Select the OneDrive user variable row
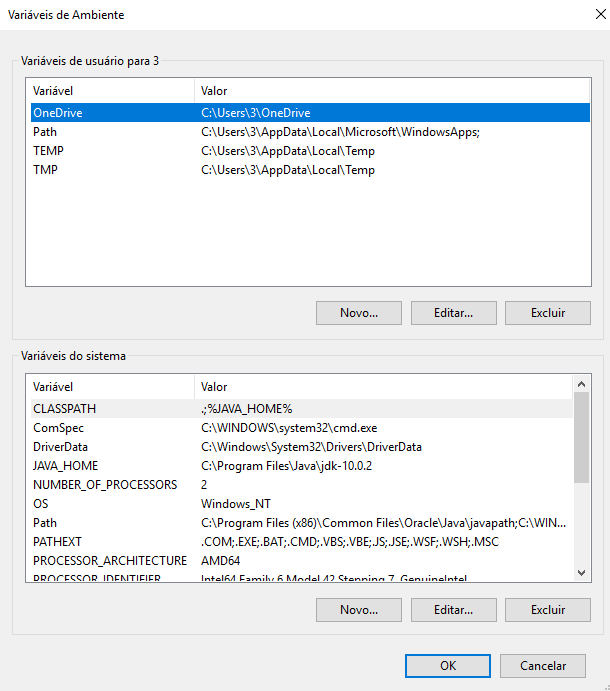 [58, 113]
